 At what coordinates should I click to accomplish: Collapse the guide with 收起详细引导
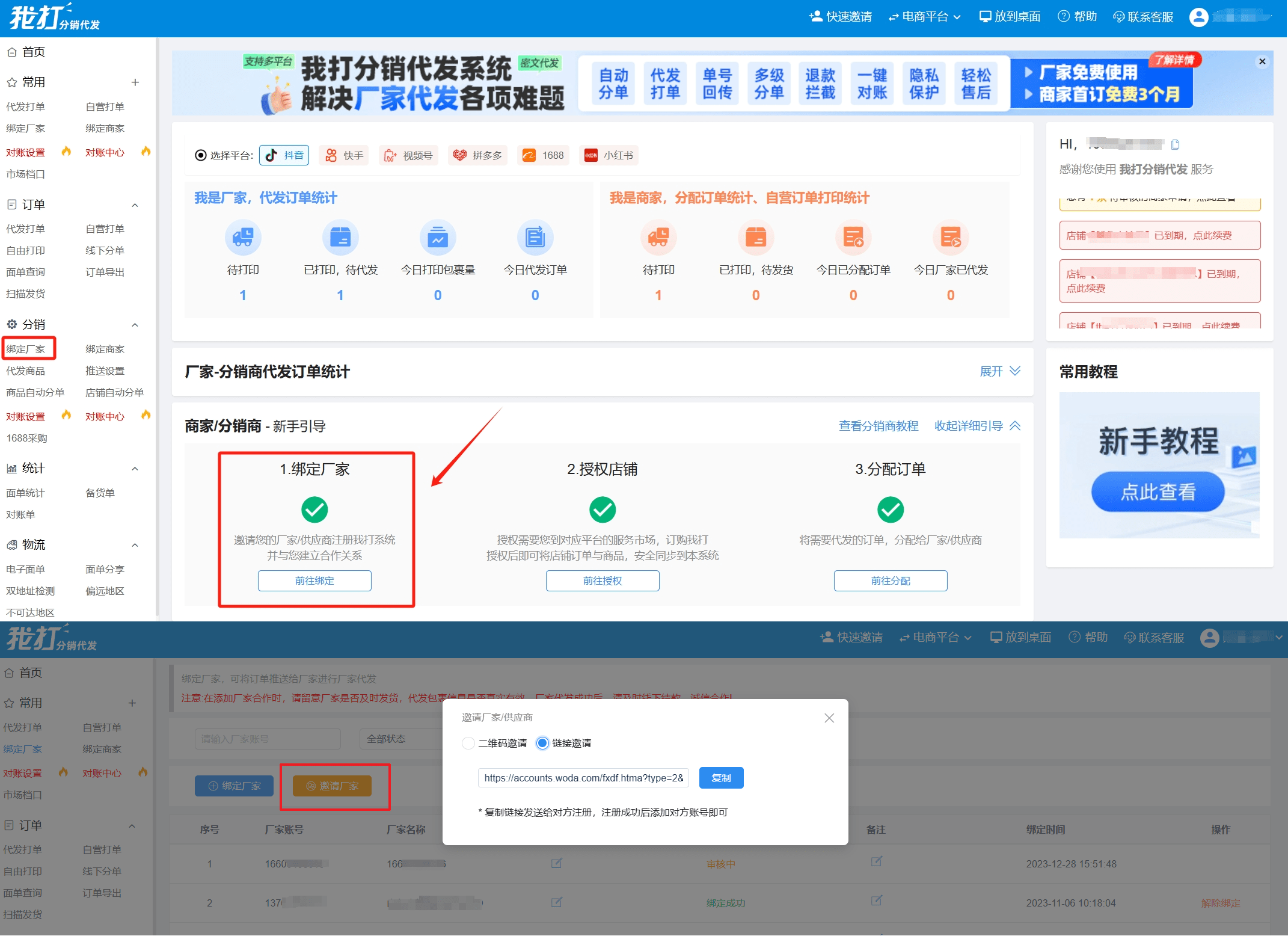[977, 426]
